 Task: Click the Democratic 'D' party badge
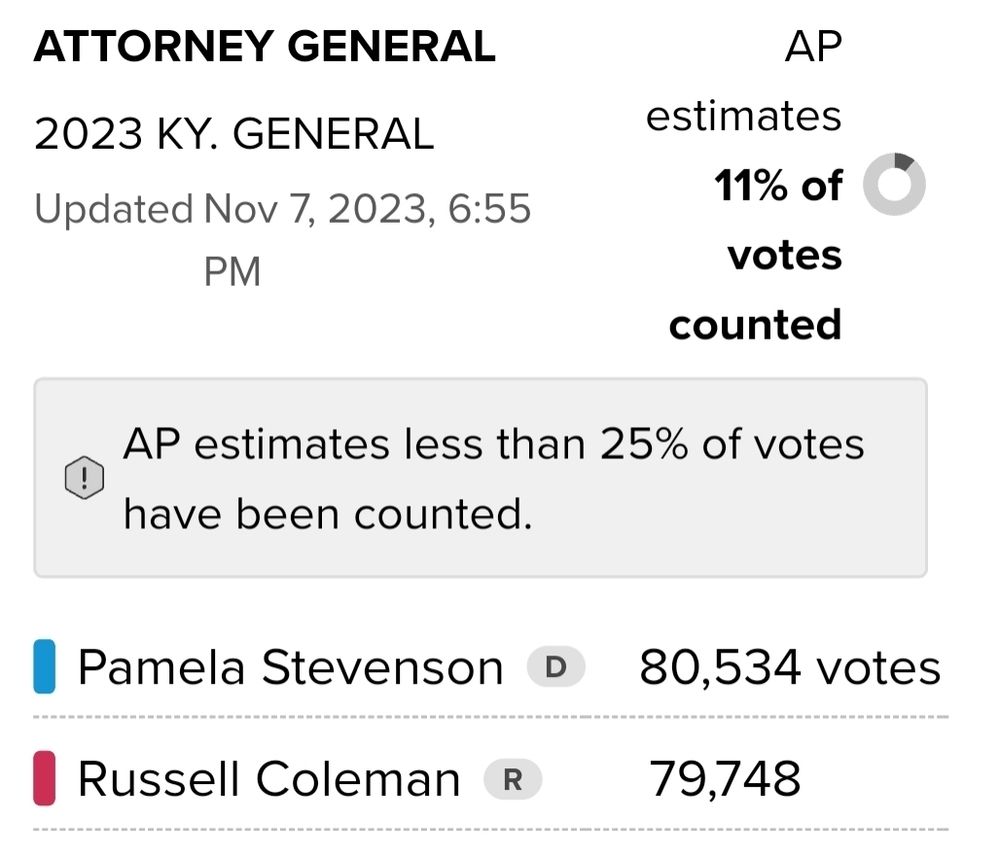(556, 669)
